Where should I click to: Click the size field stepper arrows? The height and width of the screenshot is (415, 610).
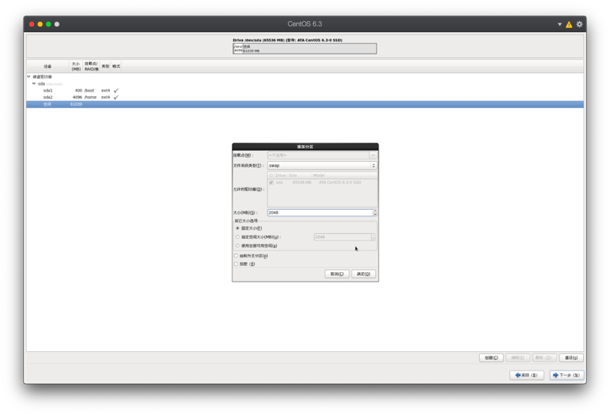pyautogui.click(x=375, y=213)
